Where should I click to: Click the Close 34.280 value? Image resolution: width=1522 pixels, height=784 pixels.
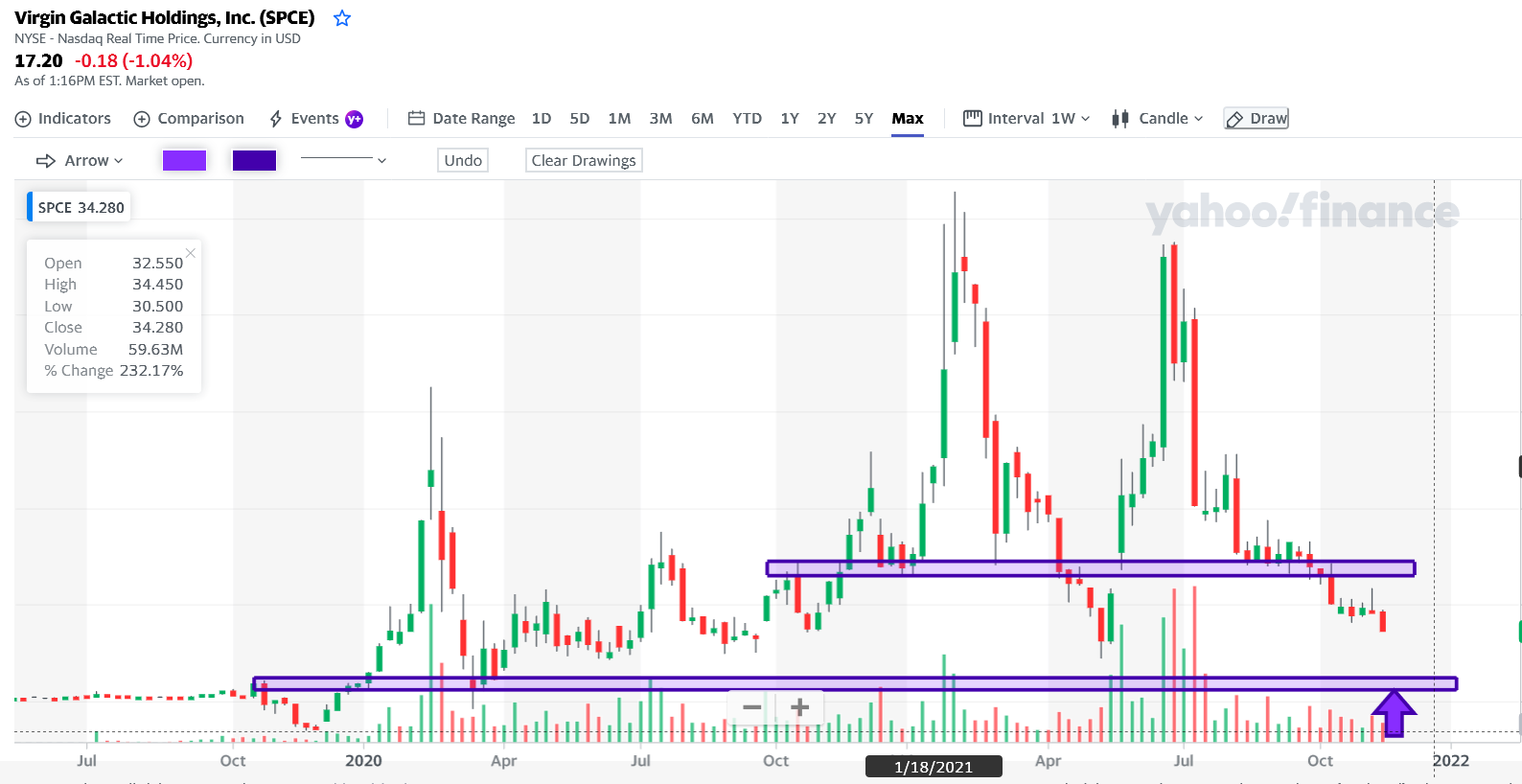coord(157,328)
